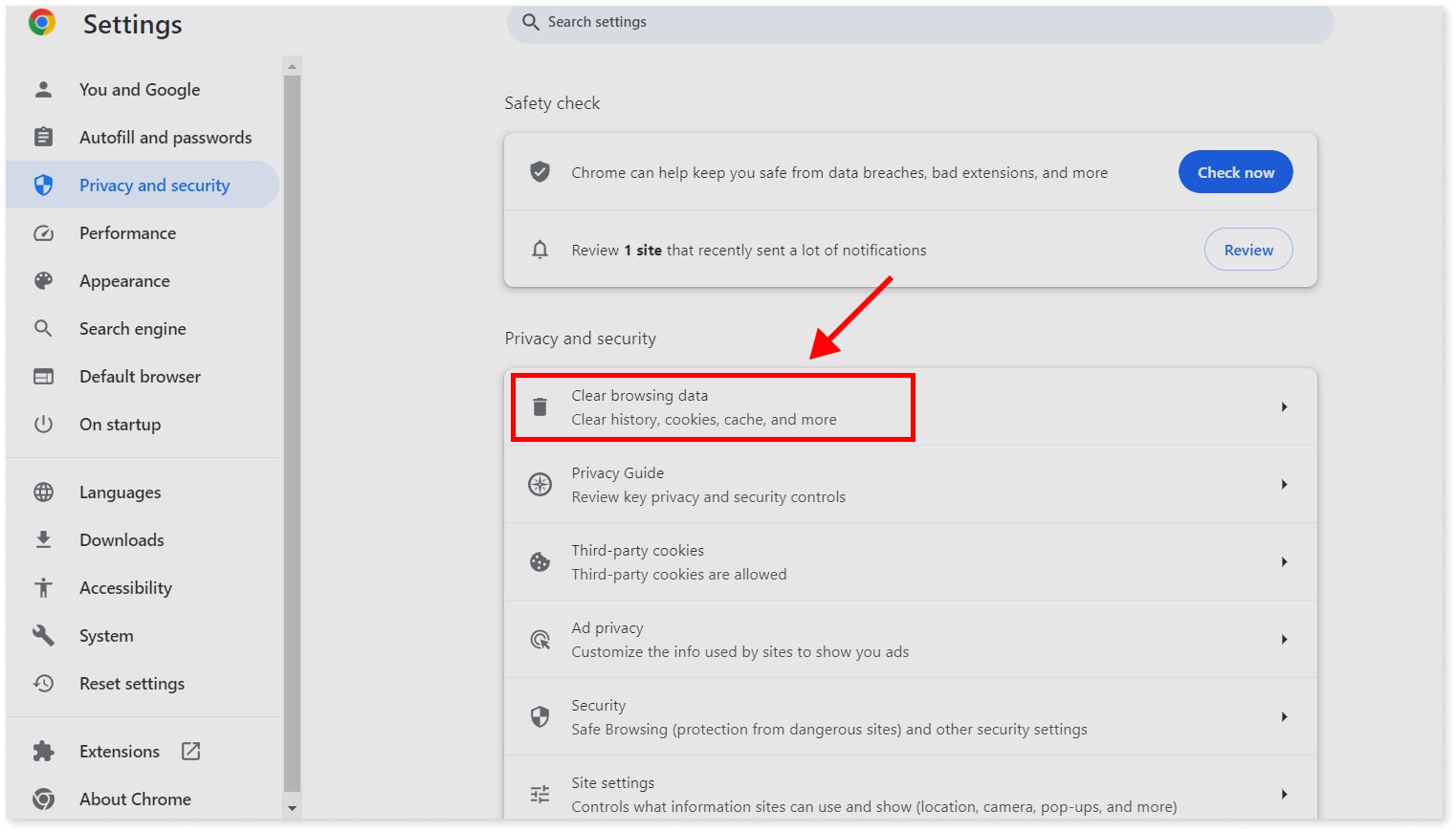1456x832 pixels.
Task: Click the You and Google person icon
Action: 43,89
